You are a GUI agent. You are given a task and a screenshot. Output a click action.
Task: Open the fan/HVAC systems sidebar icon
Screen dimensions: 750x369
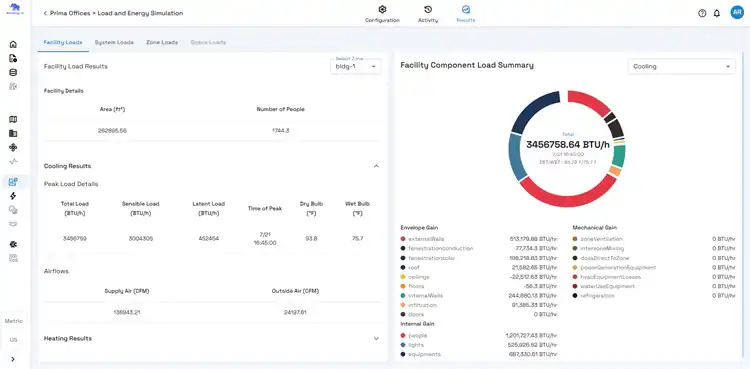(13, 147)
